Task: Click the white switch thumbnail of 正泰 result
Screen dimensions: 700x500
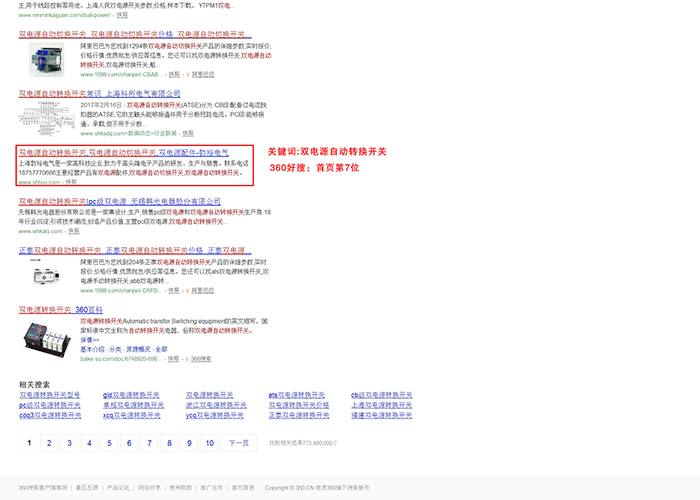Action: [46, 273]
